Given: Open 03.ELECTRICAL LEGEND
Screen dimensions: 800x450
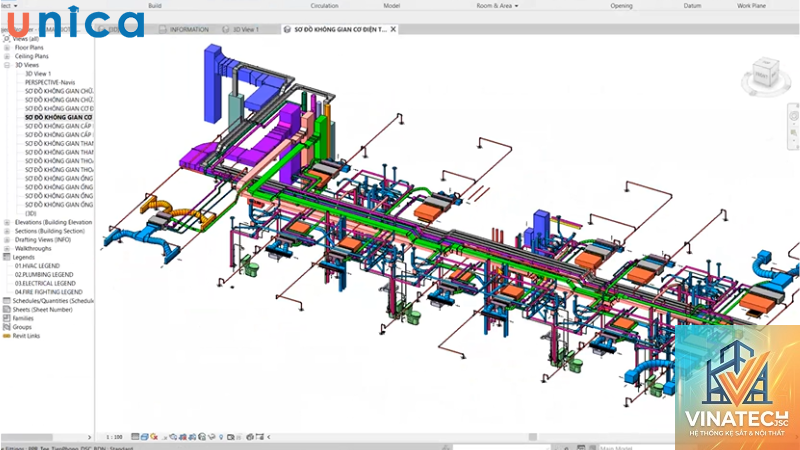Looking at the screenshot, I should pos(45,283).
